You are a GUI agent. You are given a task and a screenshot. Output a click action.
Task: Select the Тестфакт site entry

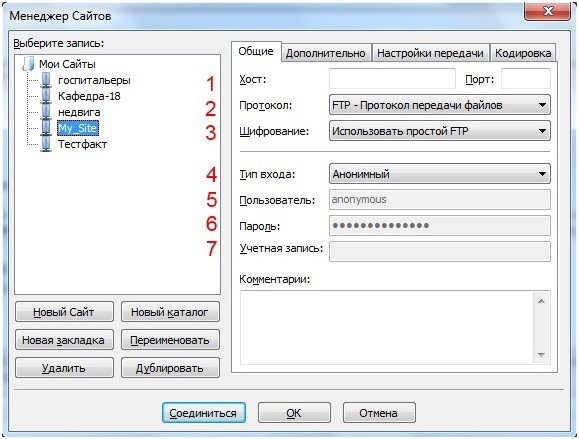coord(82,144)
